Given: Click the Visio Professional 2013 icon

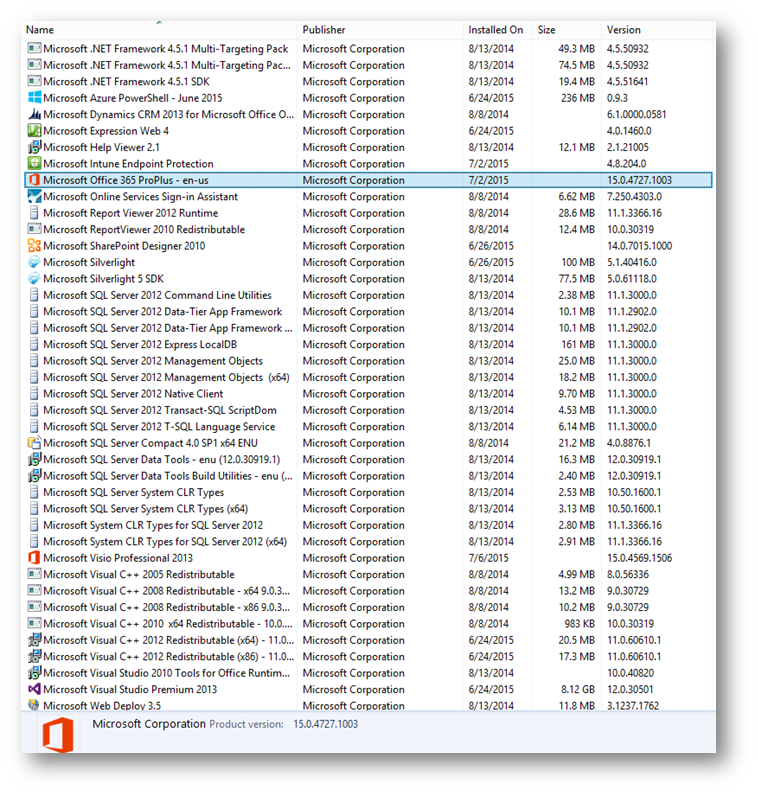Looking at the screenshot, I should click(x=34, y=558).
